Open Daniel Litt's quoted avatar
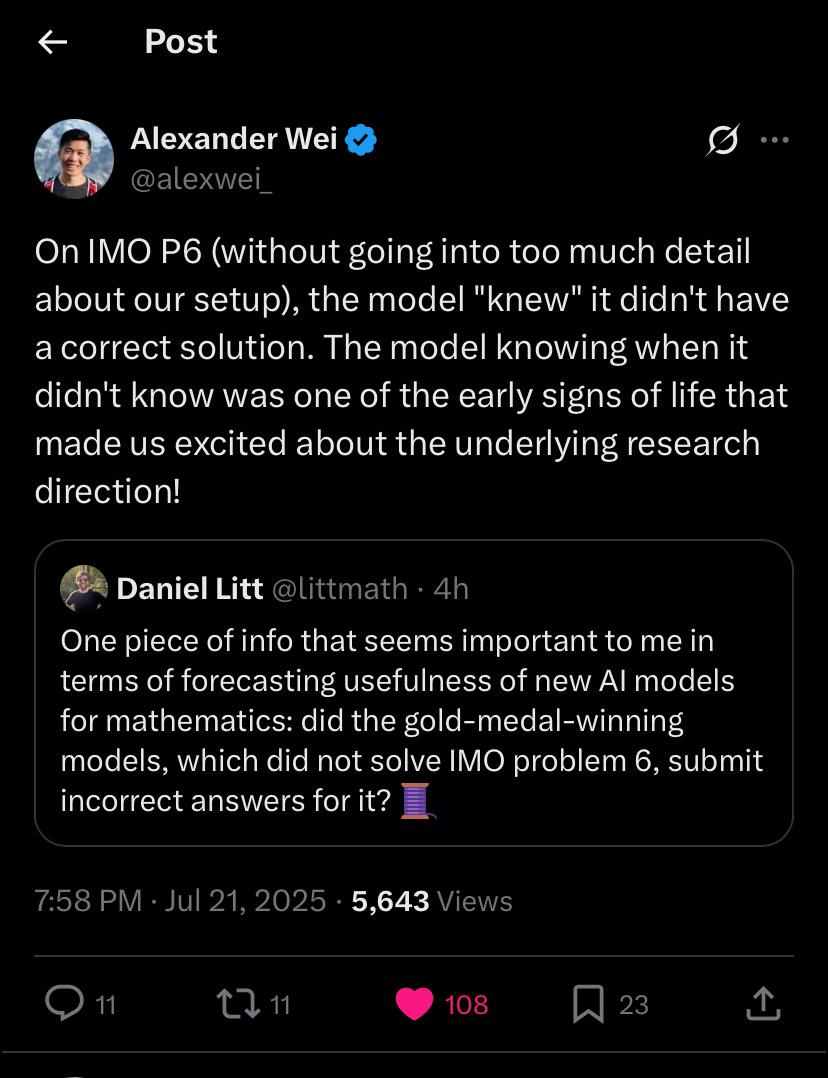This screenshot has width=828, height=1078. [84, 588]
